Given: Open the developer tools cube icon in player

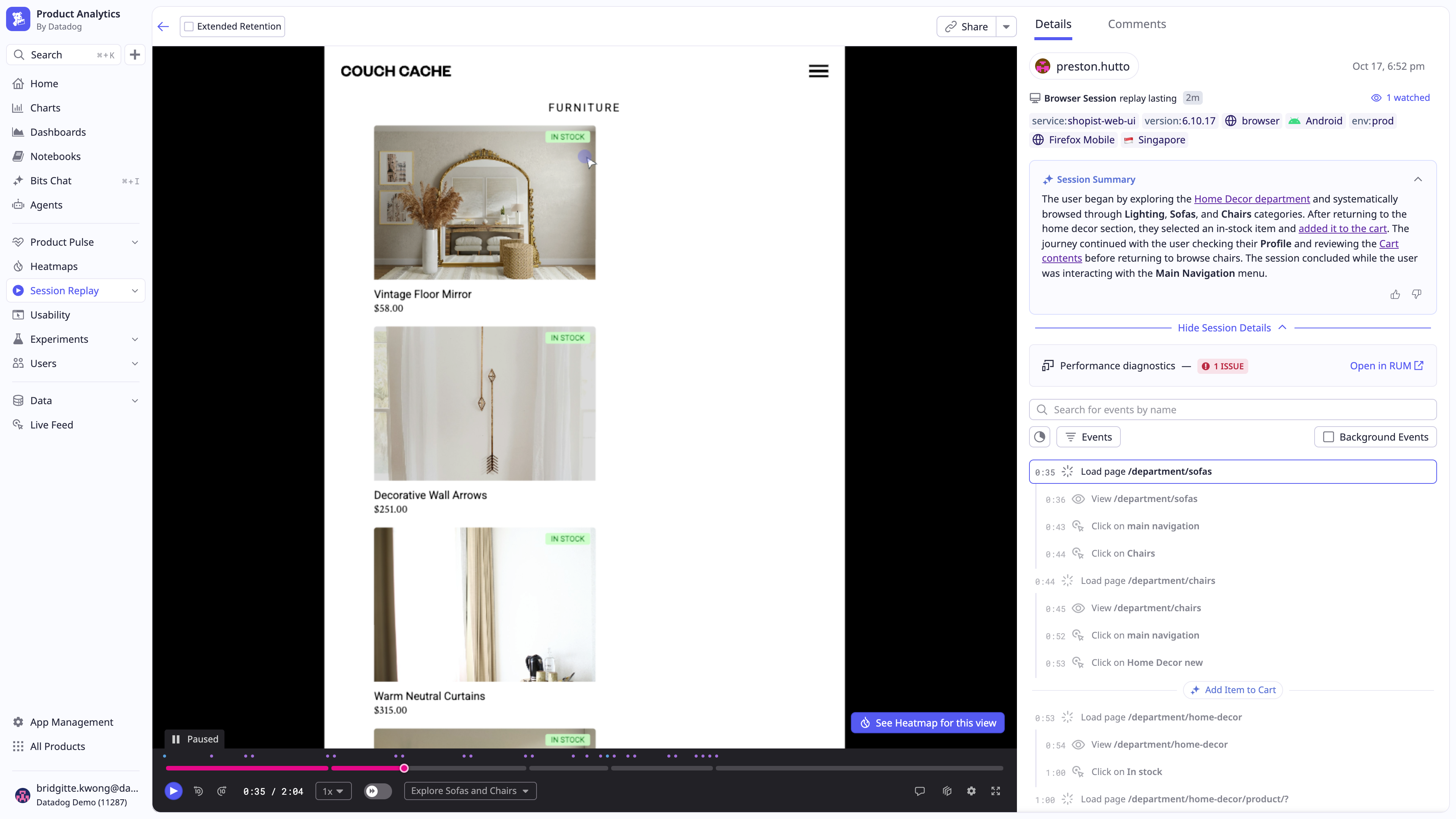Looking at the screenshot, I should click(947, 791).
